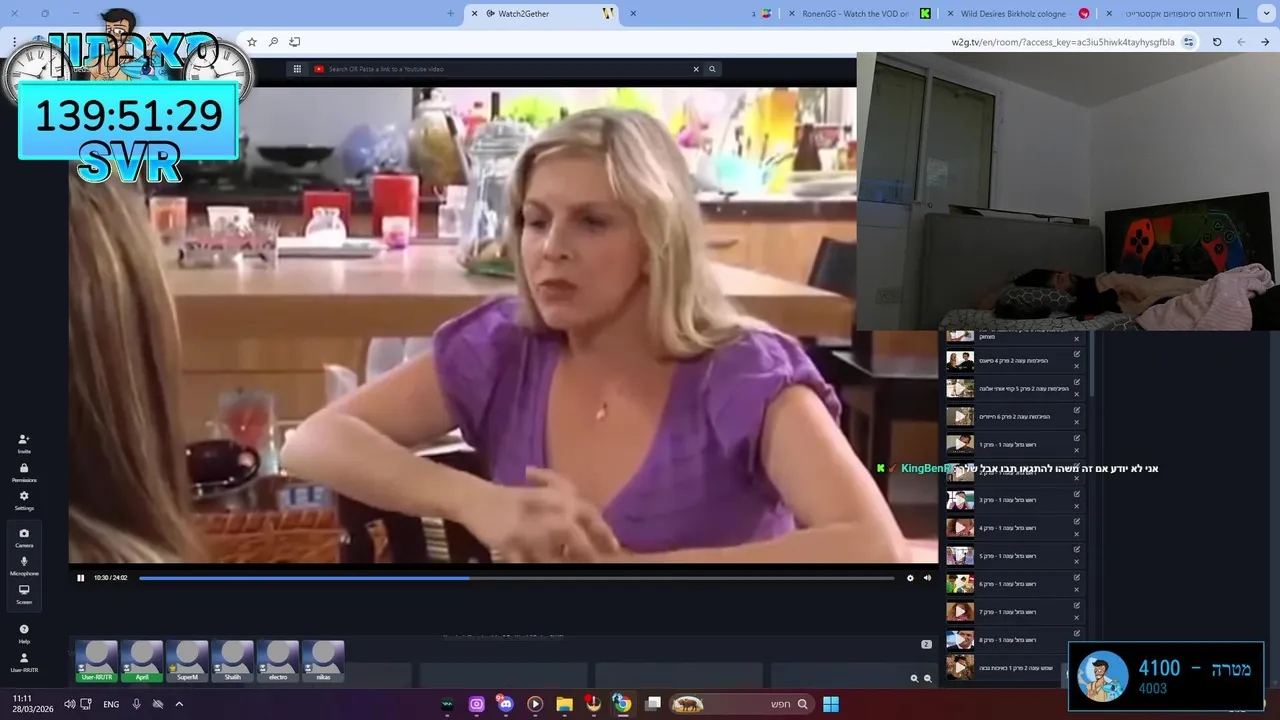Play playlist item season 2 episode 4

coord(960,361)
